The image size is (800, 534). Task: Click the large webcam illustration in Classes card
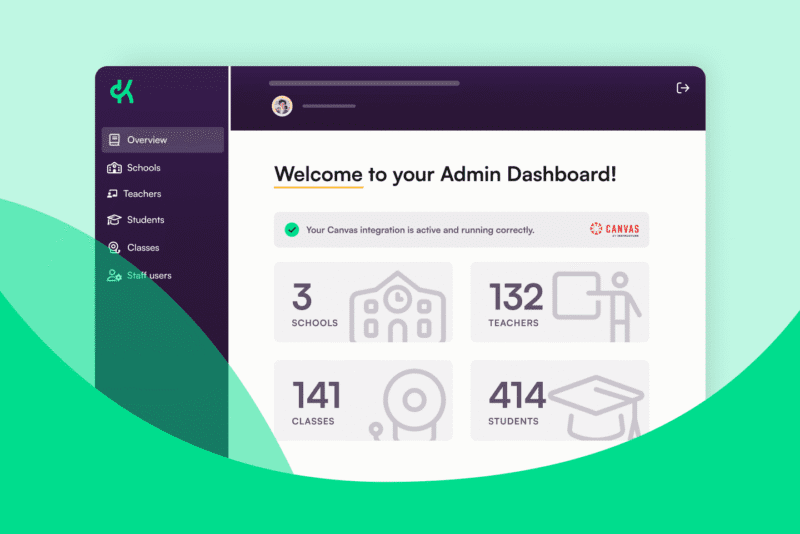[x=407, y=404]
